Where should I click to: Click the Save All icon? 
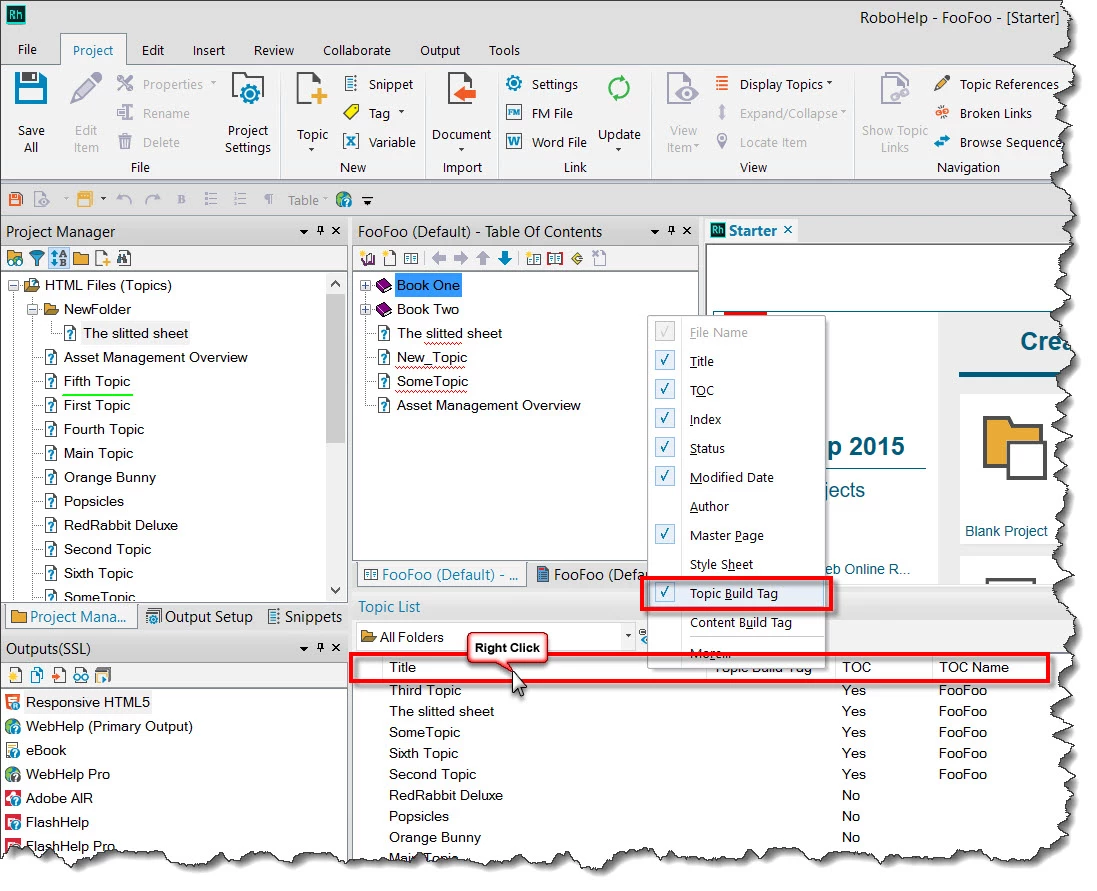coord(31,90)
